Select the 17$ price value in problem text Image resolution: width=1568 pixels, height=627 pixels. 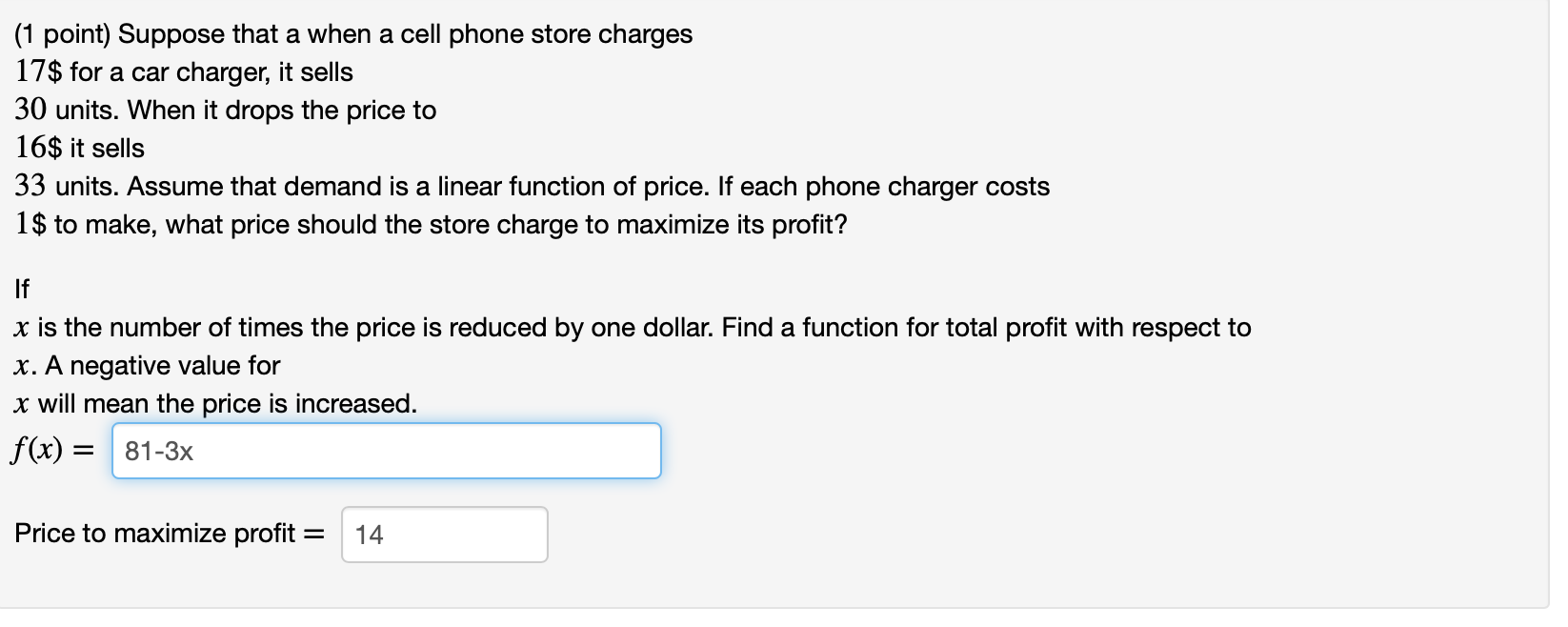36,71
